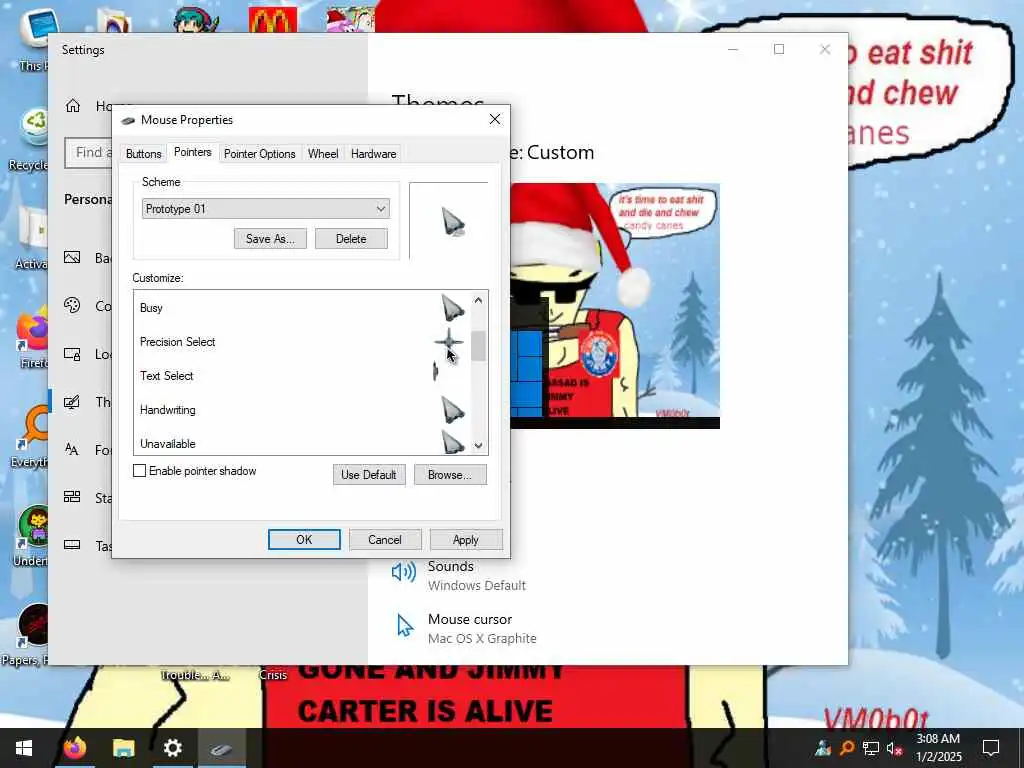This screenshot has width=1024, height=768.
Task: Click the muted volume tray icon
Action: pyautogui.click(x=894, y=748)
